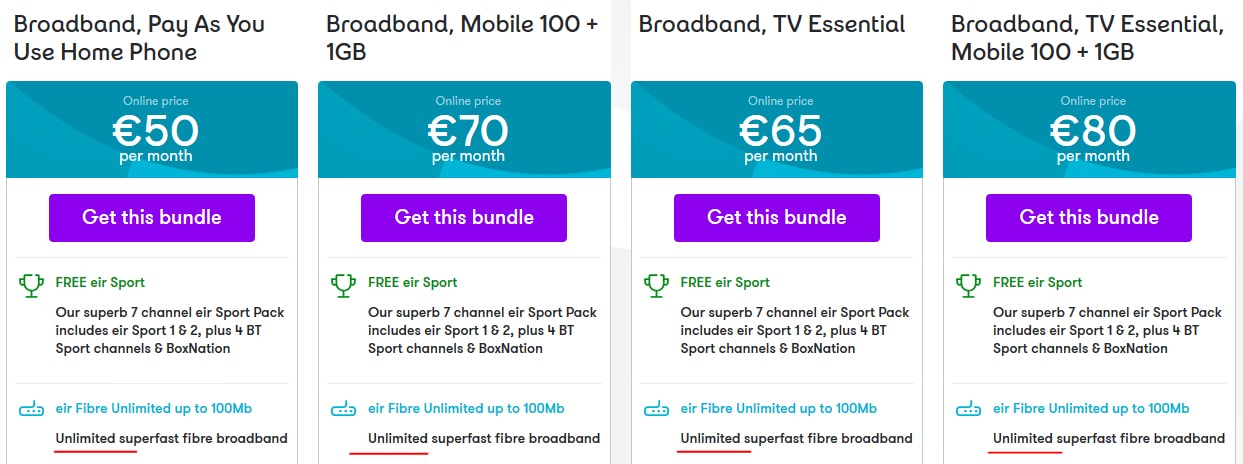Image resolution: width=1243 pixels, height=464 pixels.
Task: Click the router icon in the €70 bundle
Action: (x=344, y=409)
